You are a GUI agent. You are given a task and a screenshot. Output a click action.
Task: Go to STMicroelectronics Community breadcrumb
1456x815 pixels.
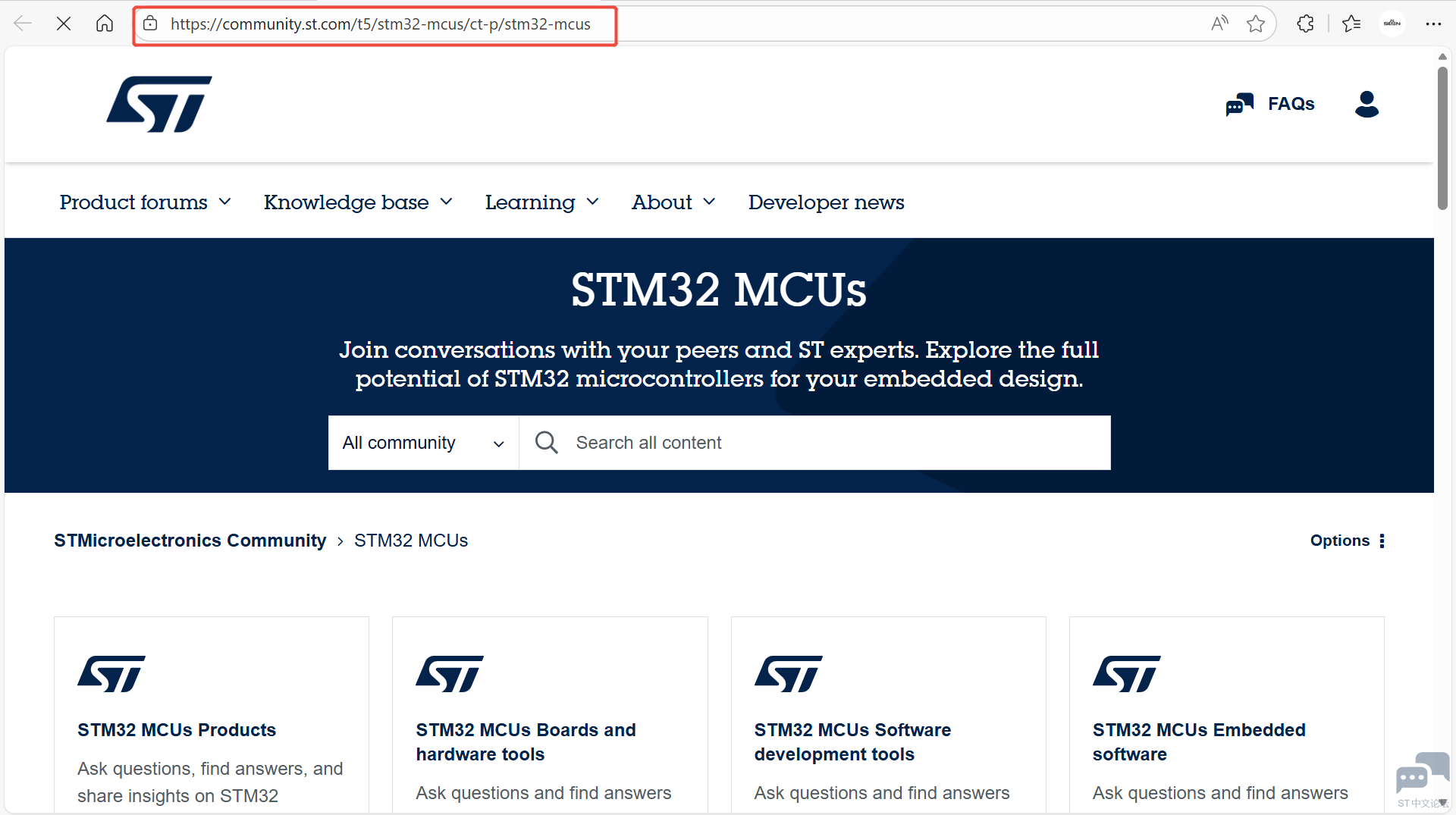(x=190, y=541)
